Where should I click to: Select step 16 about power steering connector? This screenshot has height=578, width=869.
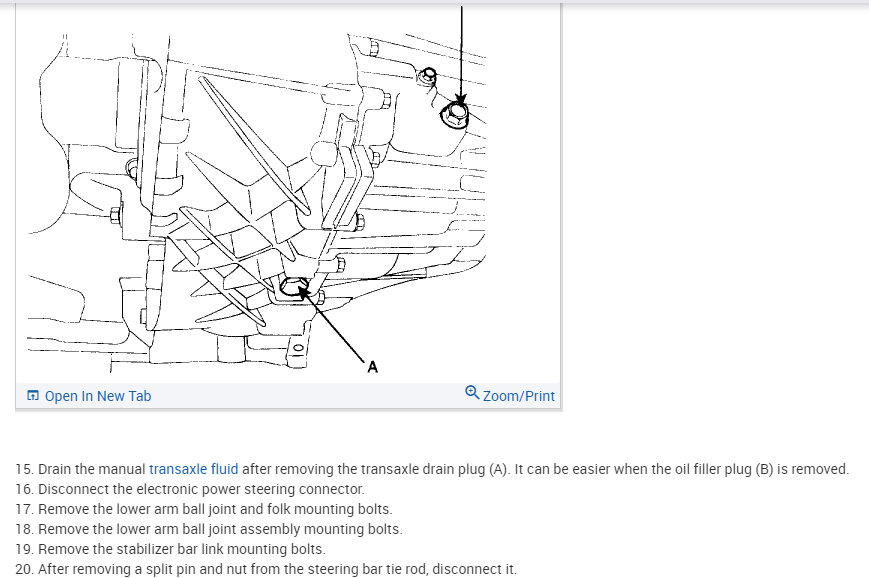190,489
